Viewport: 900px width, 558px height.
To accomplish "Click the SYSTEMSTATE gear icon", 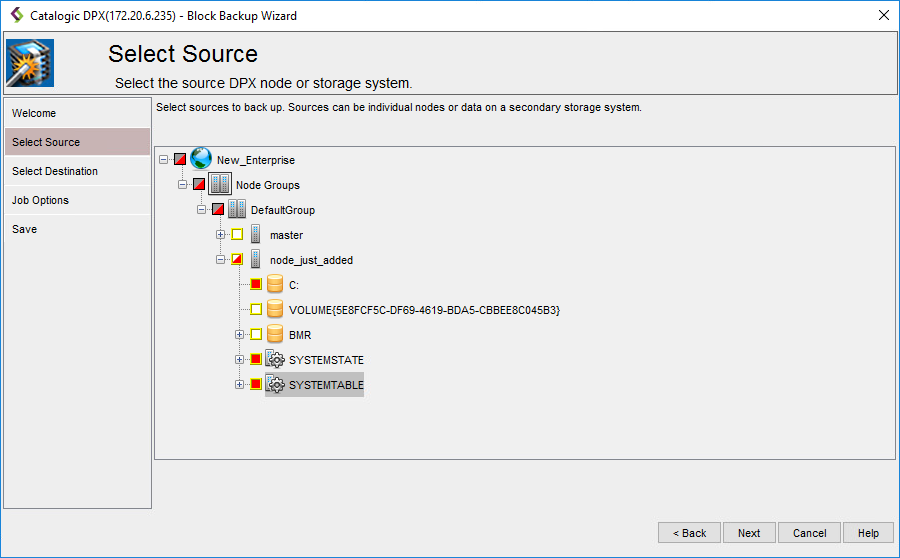I will pyautogui.click(x=275, y=359).
